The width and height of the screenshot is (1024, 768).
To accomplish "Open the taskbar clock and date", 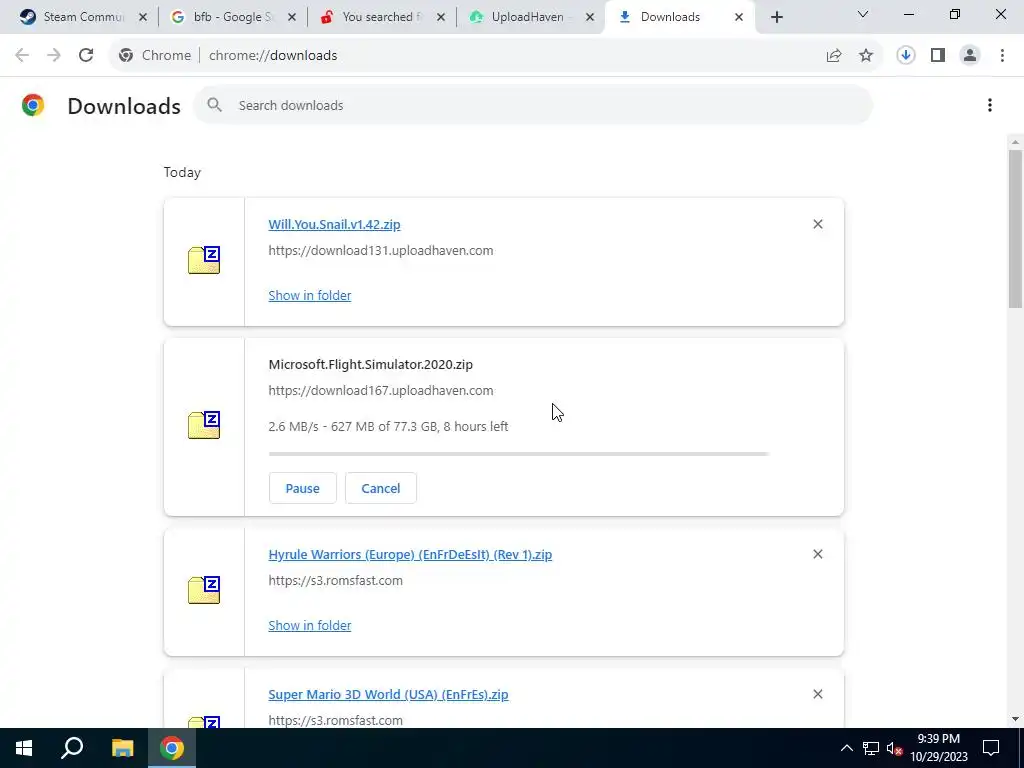I will click(x=939, y=748).
